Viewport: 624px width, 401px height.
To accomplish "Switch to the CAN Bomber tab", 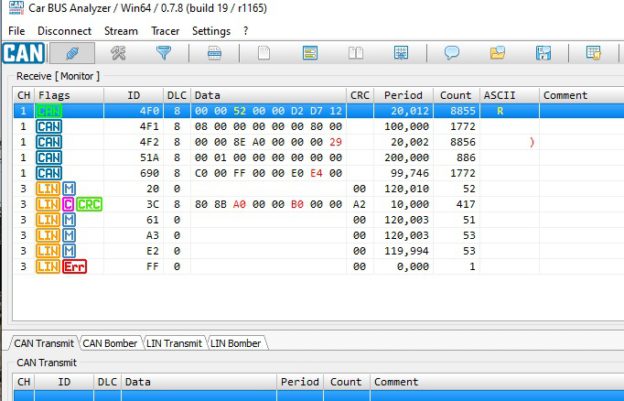I will [x=110, y=343].
